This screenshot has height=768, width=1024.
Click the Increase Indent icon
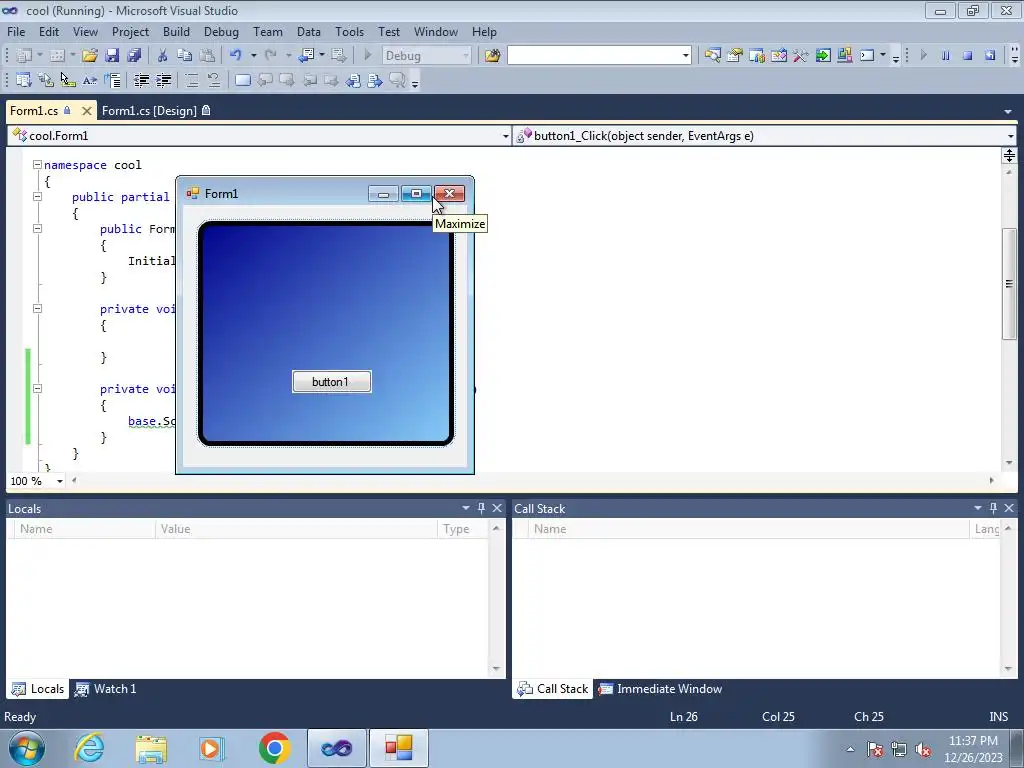point(163,80)
